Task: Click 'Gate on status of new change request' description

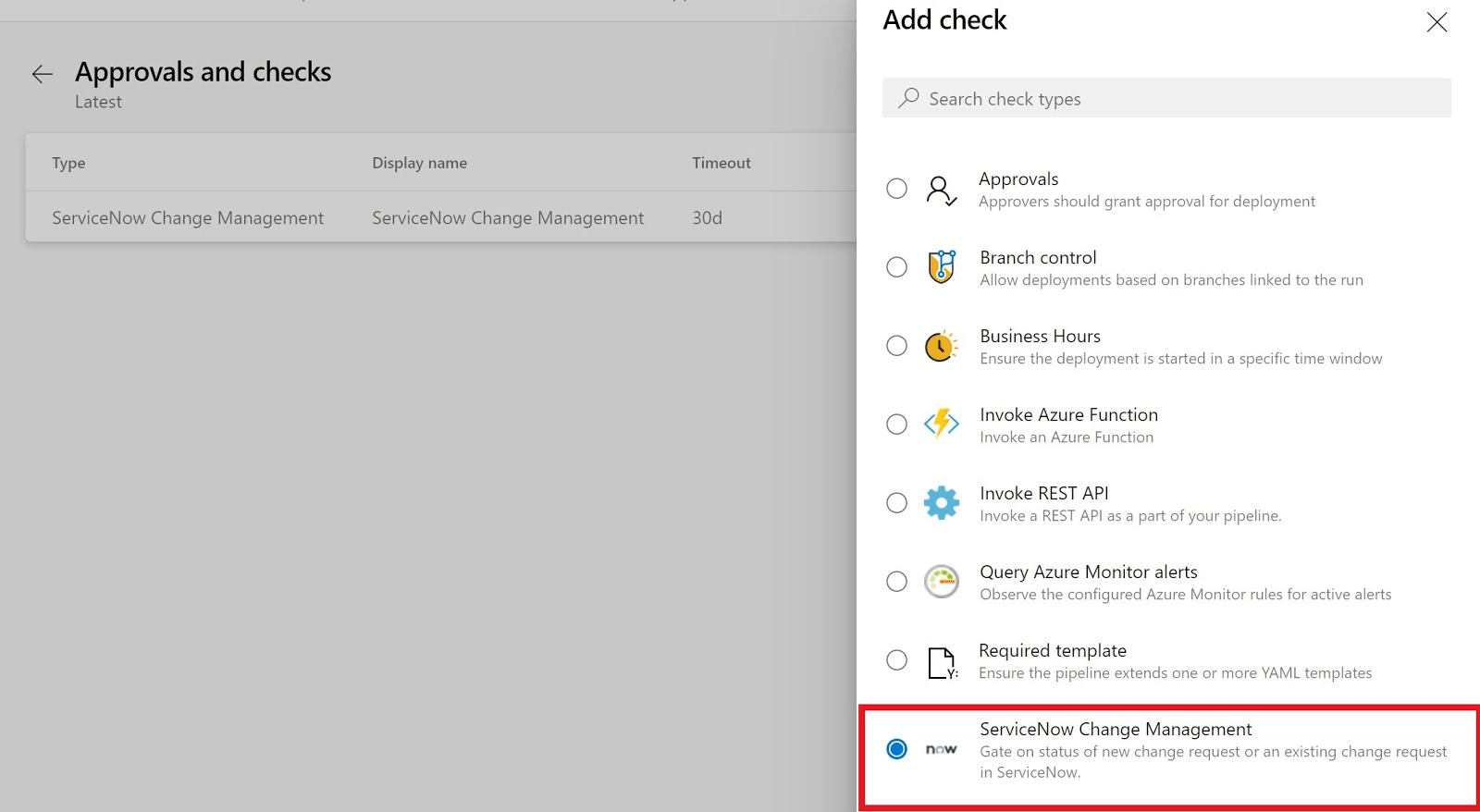Action: pos(1213,762)
